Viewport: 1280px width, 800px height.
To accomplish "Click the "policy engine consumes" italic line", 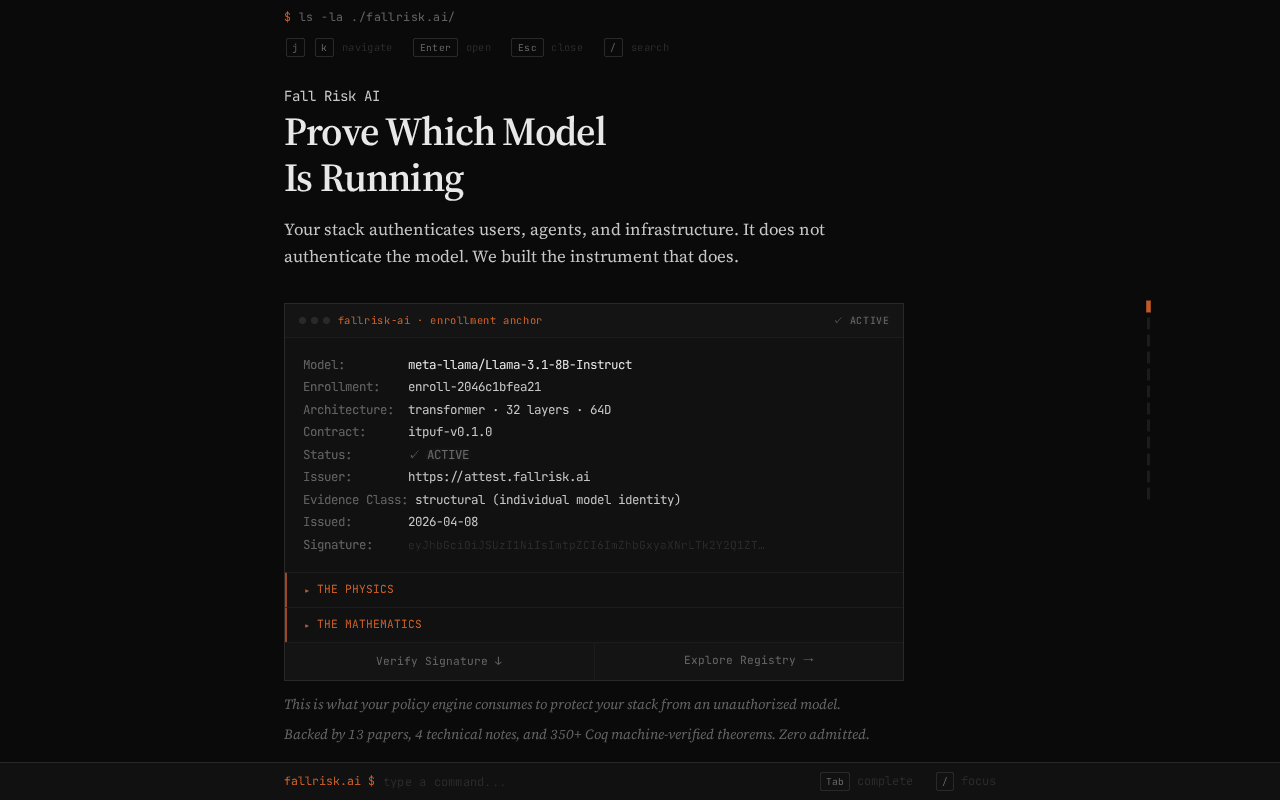I will 562,704.
